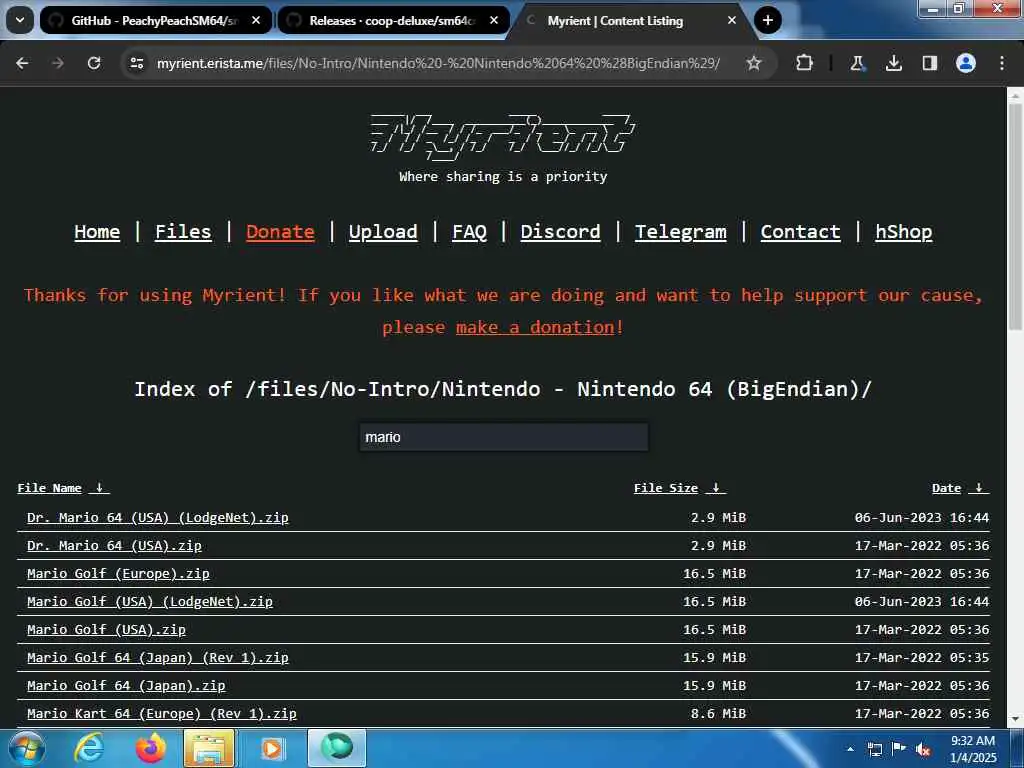Screen dimensions: 1024x768
Task: Open a new tab with plus button
Action: (768, 21)
